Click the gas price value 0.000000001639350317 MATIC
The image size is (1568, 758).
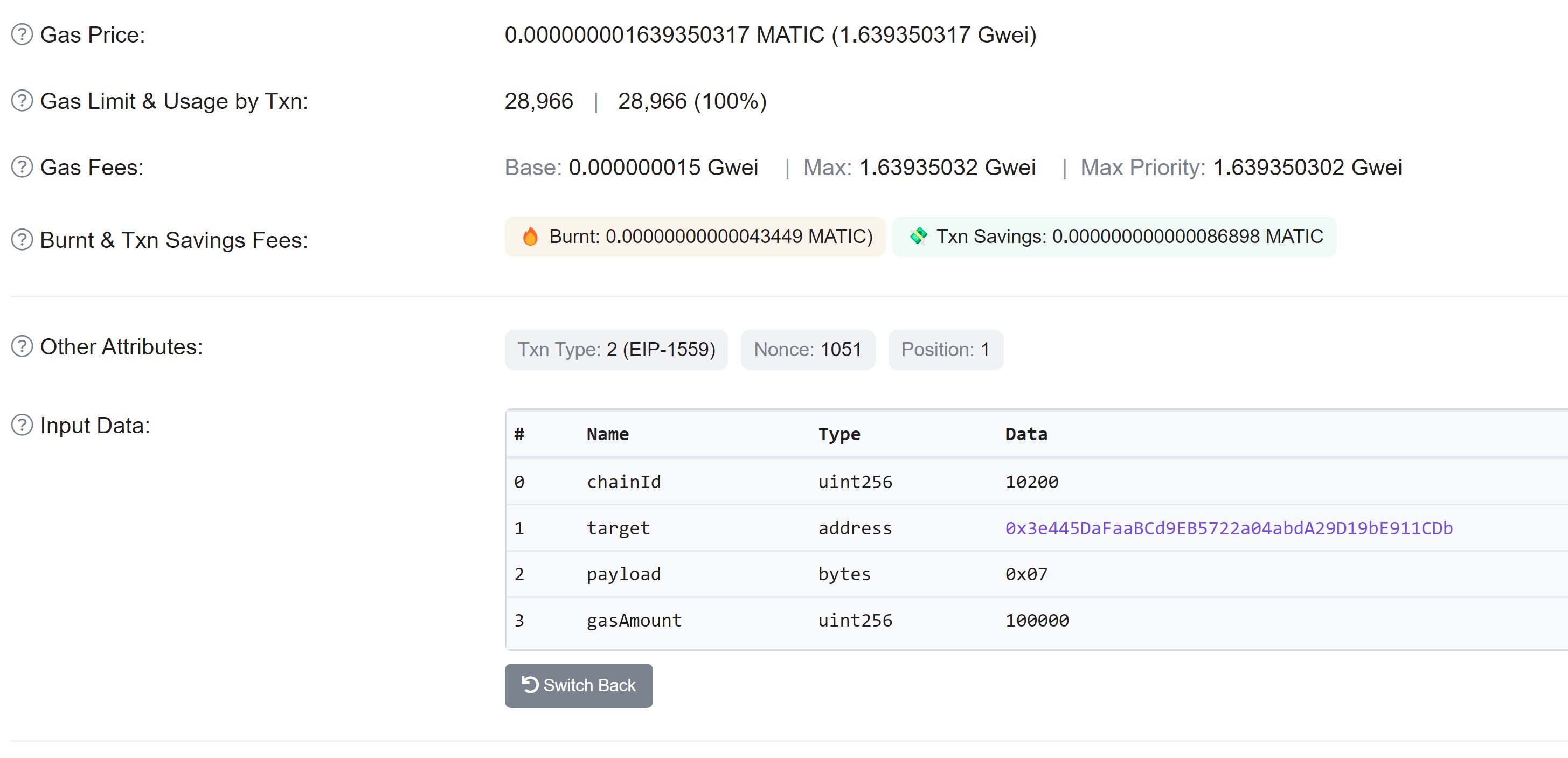tap(664, 35)
